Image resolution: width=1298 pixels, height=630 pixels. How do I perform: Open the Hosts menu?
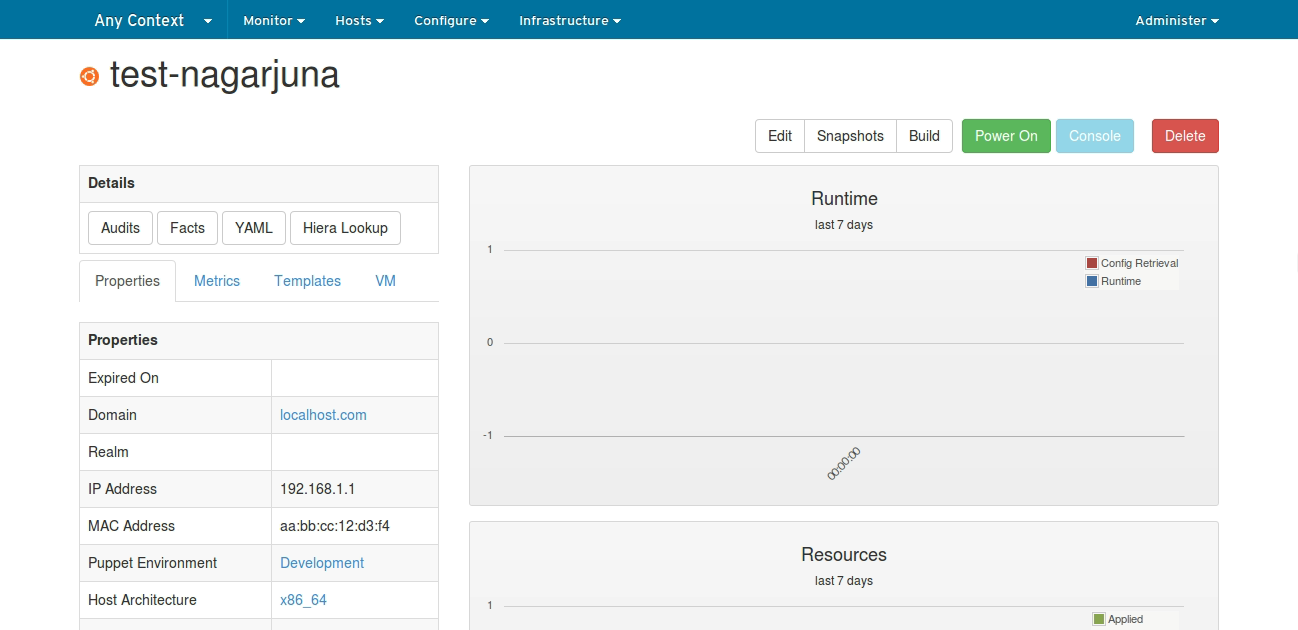tap(360, 20)
